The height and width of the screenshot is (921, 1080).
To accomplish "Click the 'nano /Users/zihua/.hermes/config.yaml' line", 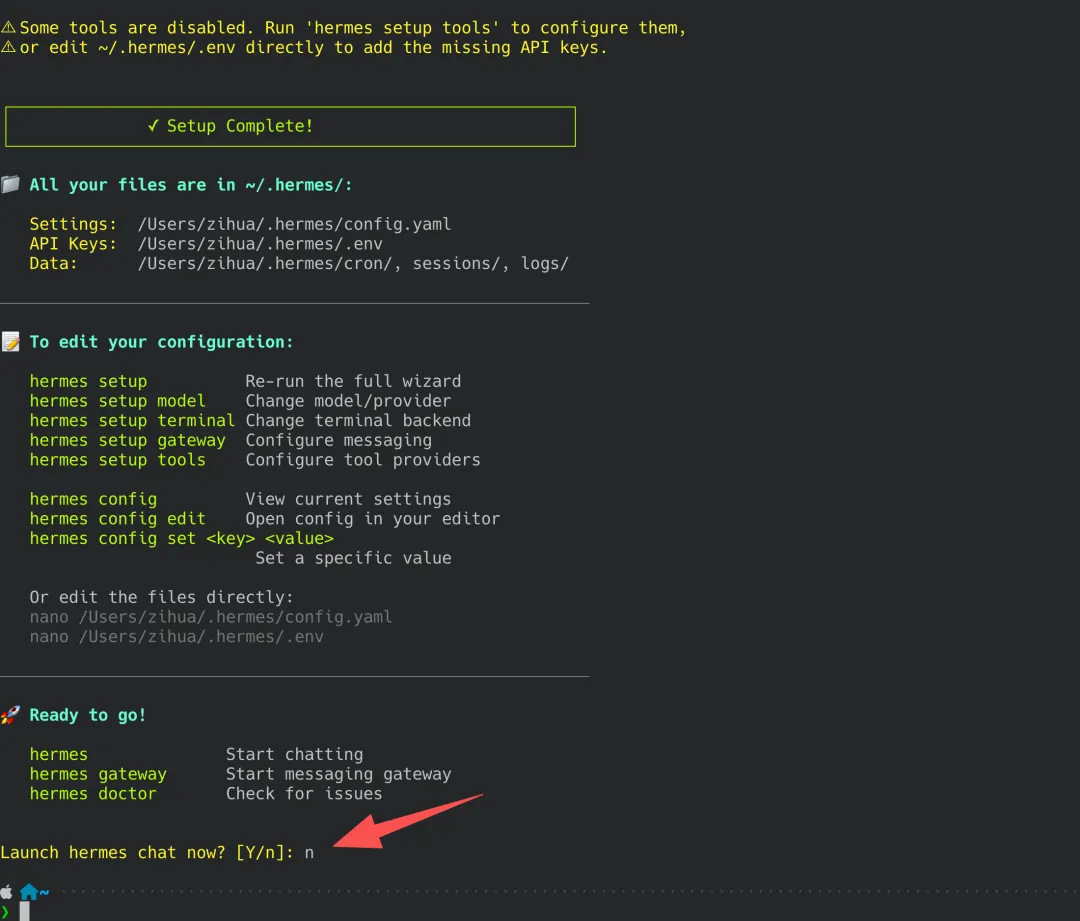I will coord(211,617).
